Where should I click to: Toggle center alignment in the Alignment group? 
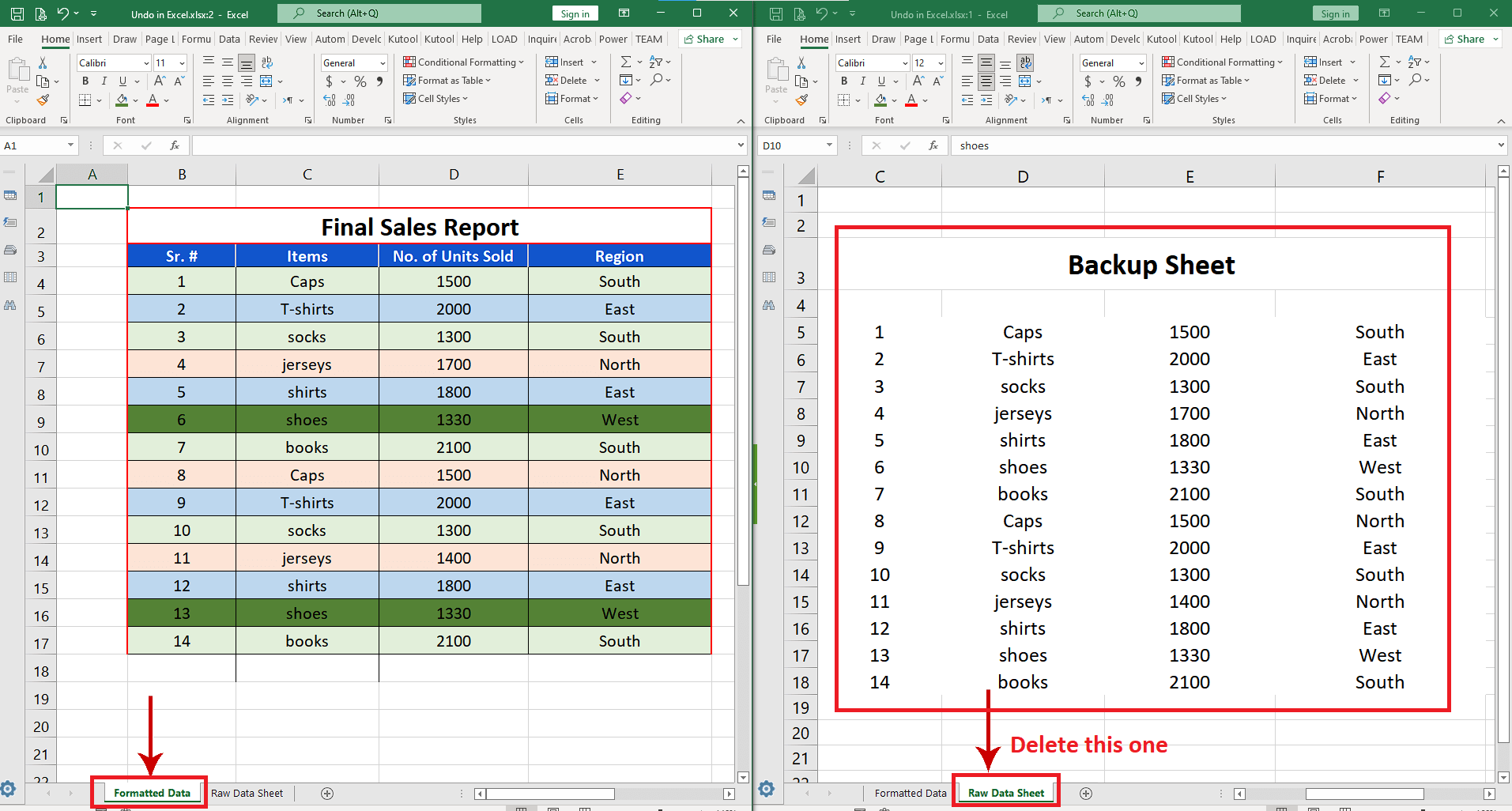click(x=227, y=81)
